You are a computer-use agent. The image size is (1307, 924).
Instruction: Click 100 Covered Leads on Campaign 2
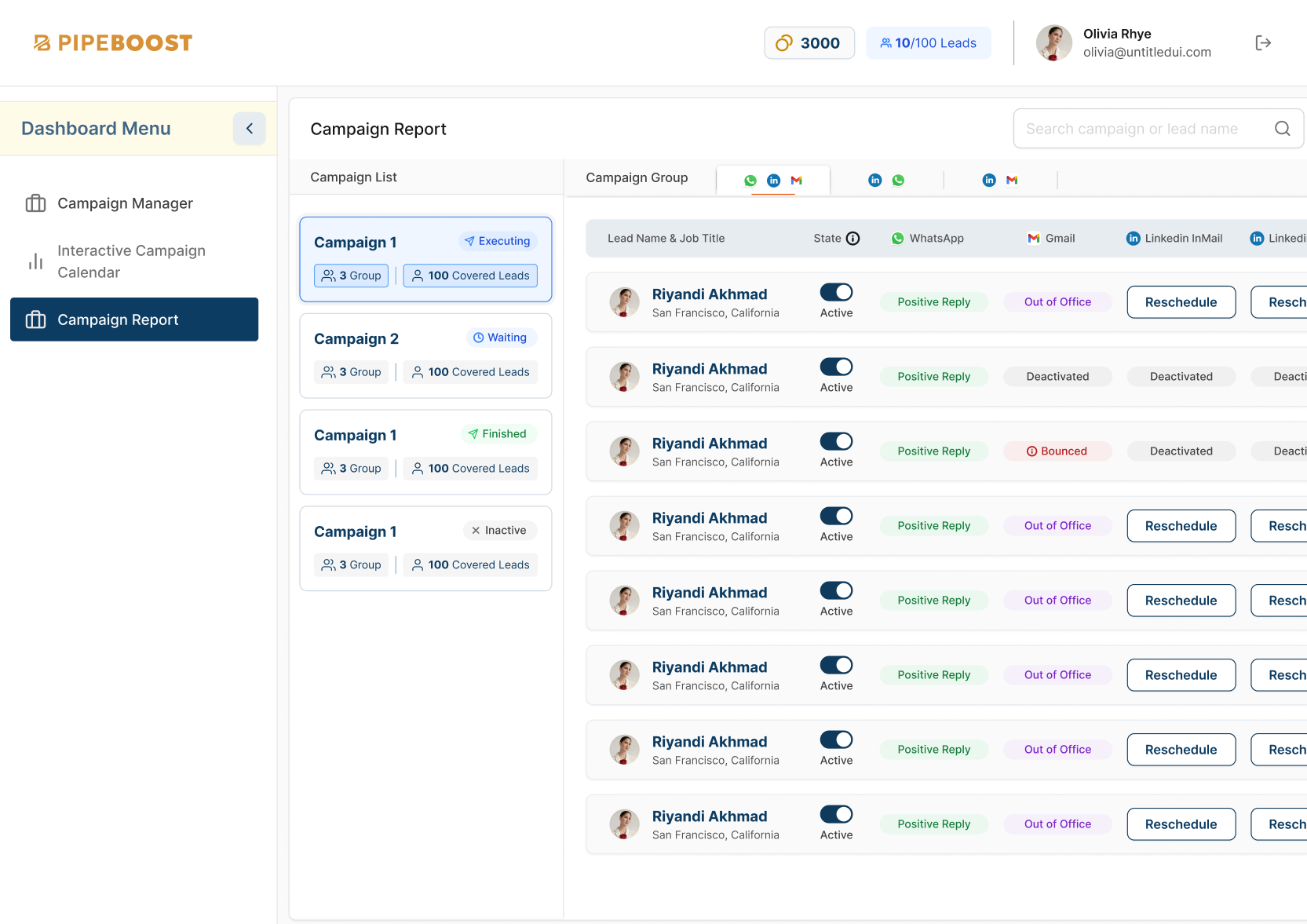coord(470,372)
